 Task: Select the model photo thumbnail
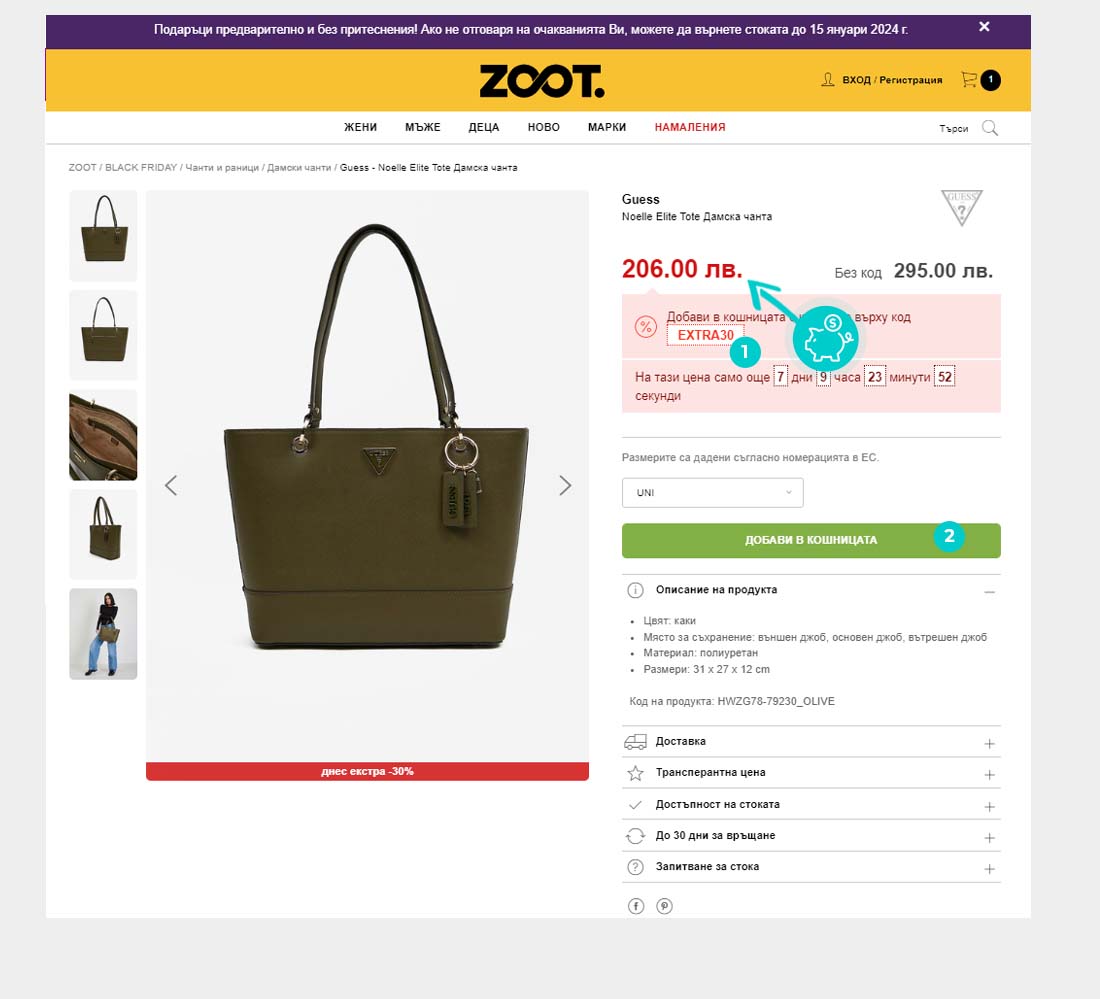(x=103, y=634)
